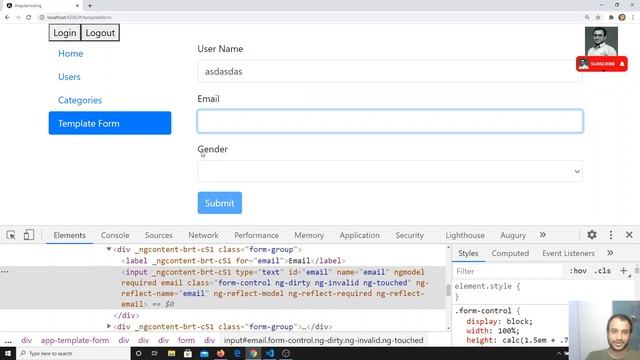Focus the Email input field

point(390,121)
